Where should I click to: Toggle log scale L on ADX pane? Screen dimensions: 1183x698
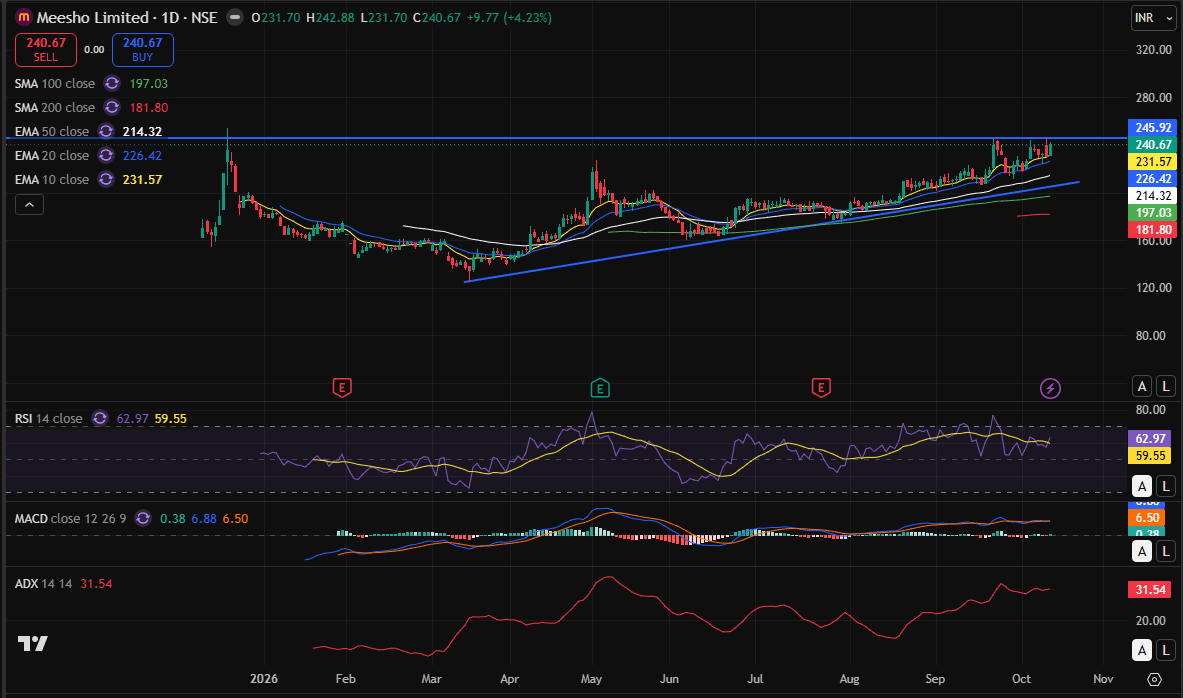click(1166, 650)
